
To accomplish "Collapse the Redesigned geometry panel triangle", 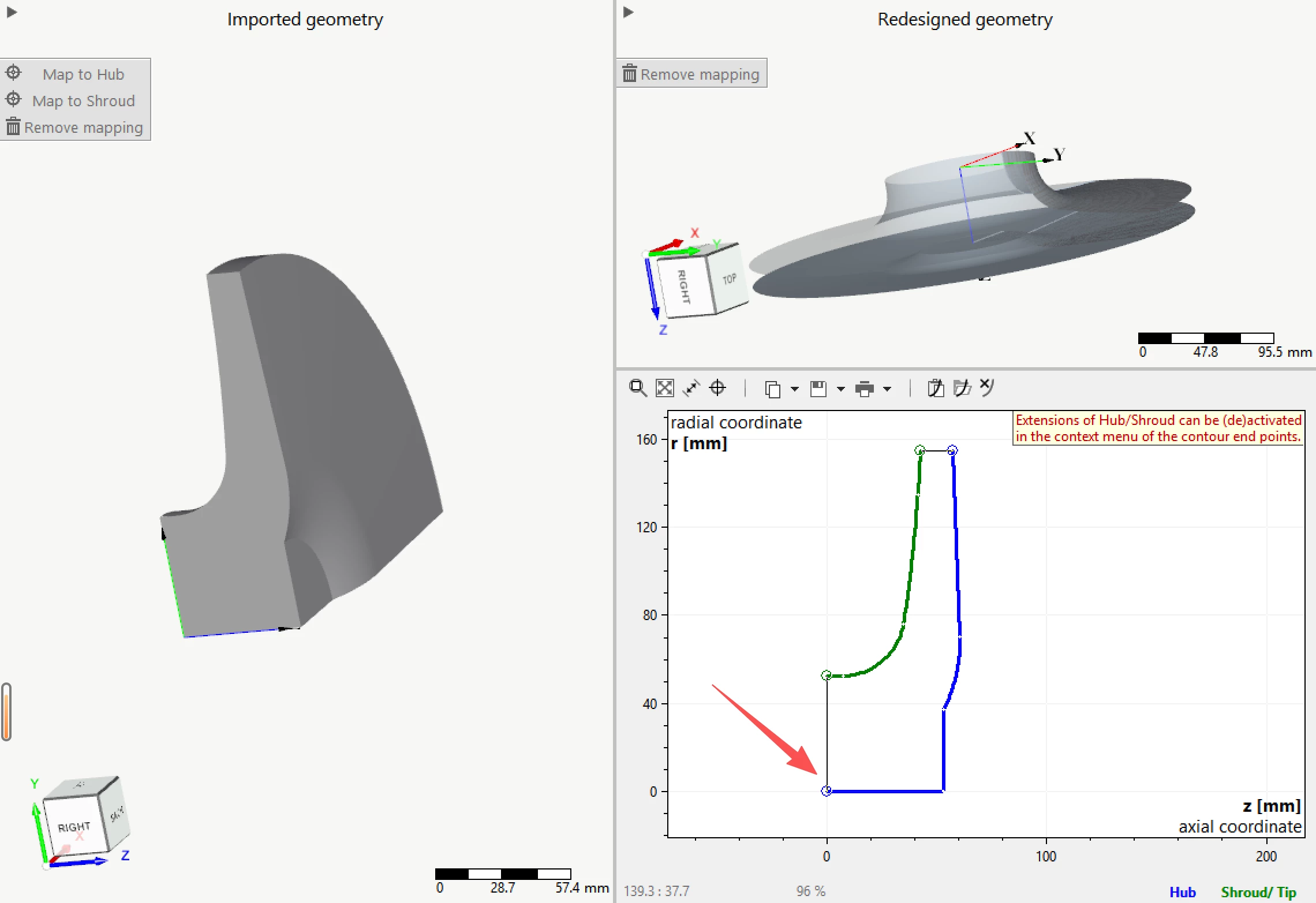I will point(629,12).
